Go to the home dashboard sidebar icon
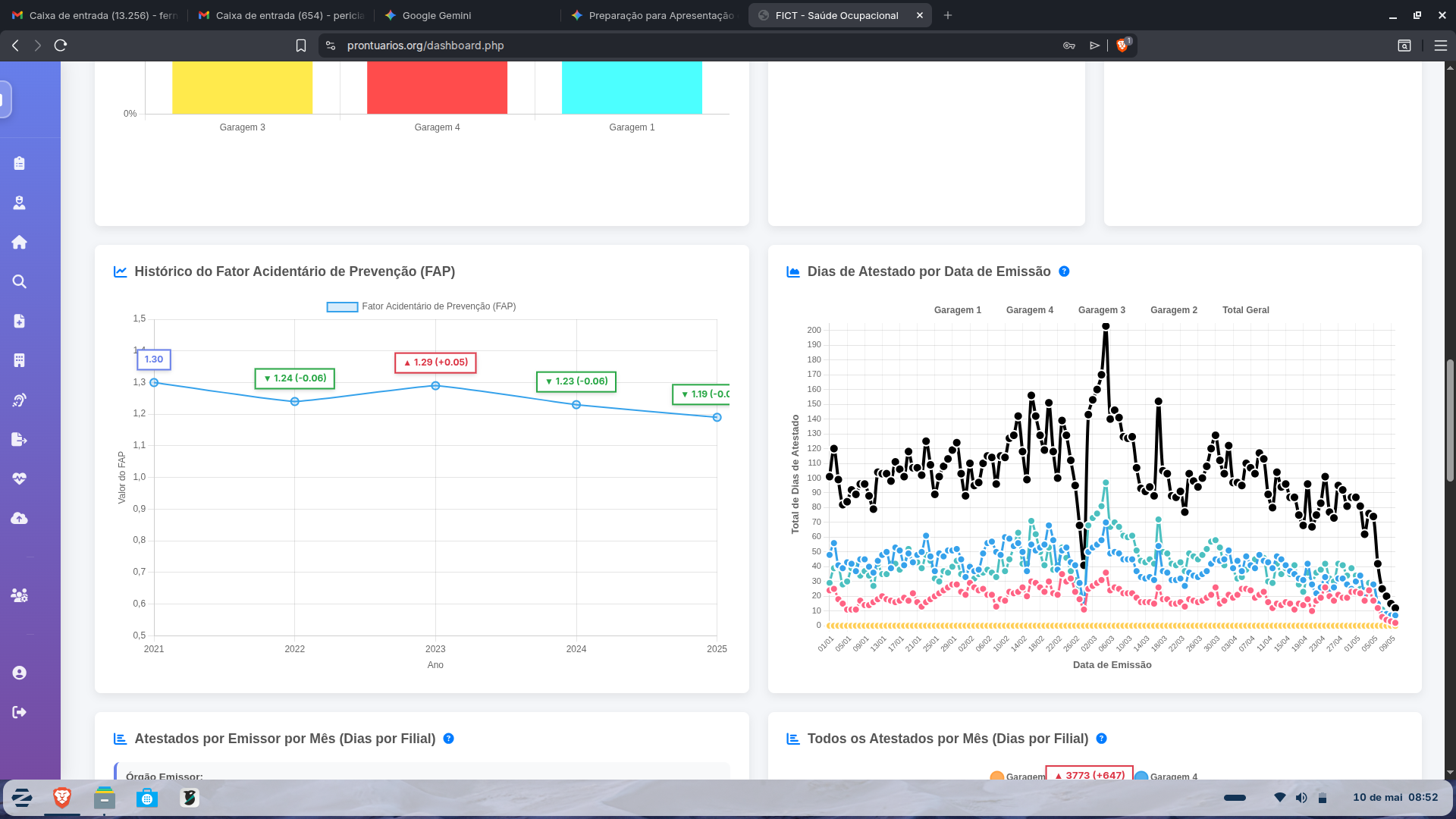The height and width of the screenshot is (819, 1456). [20, 242]
